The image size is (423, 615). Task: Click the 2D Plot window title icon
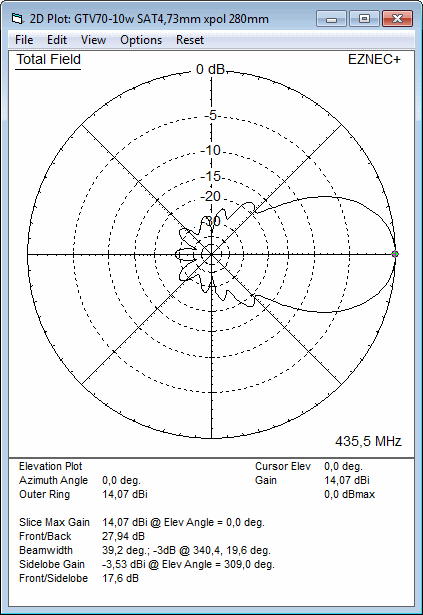click(x=17, y=18)
